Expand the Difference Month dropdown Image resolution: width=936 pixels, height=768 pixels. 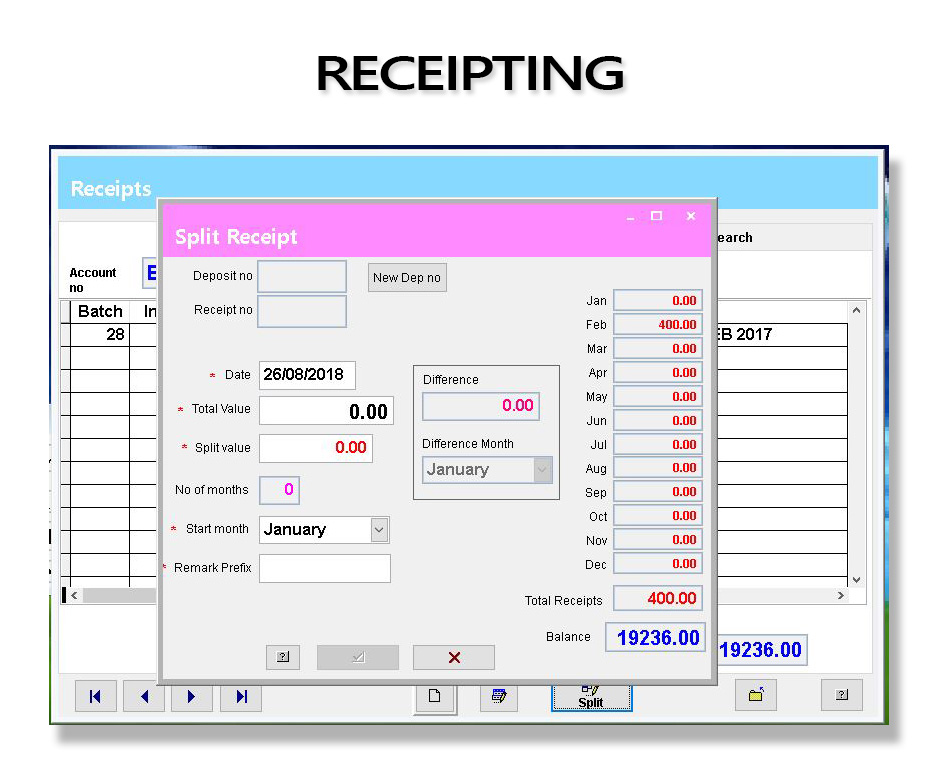point(542,470)
